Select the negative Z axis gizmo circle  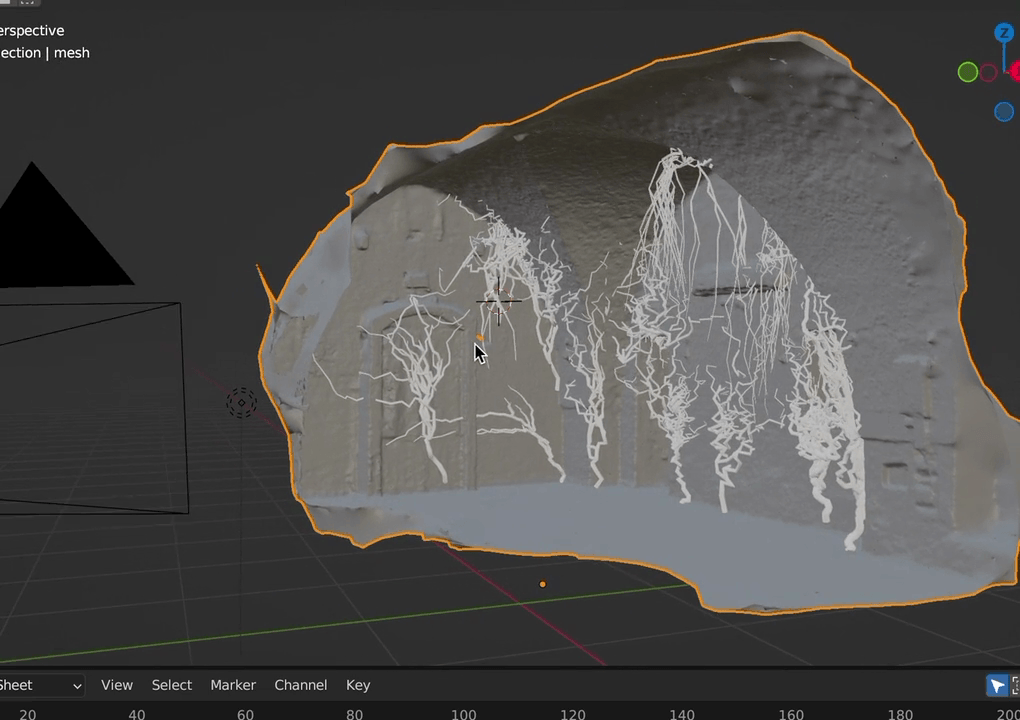pyautogui.click(x=1004, y=112)
